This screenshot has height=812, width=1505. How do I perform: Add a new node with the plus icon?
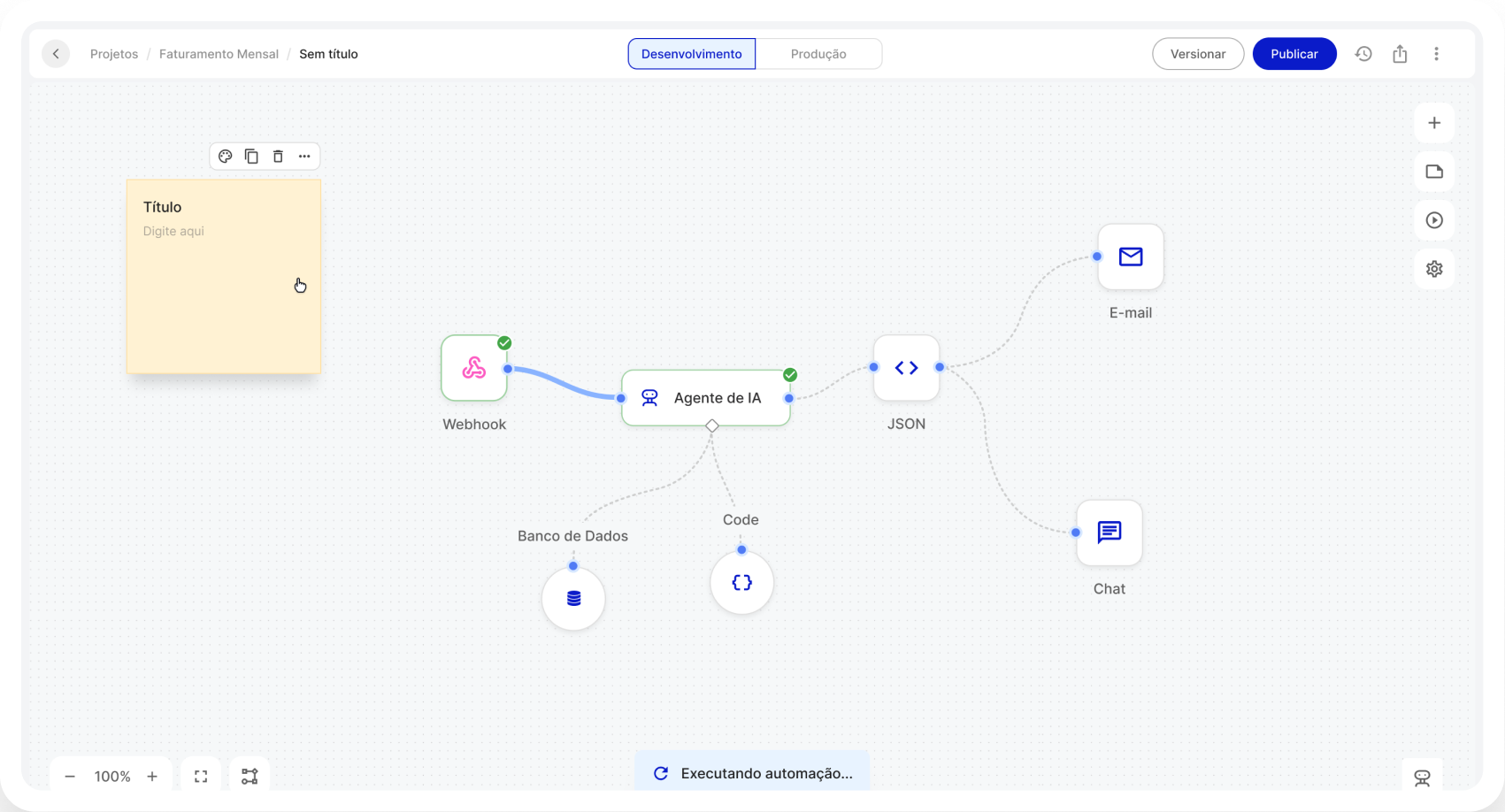click(x=1434, y=123)
